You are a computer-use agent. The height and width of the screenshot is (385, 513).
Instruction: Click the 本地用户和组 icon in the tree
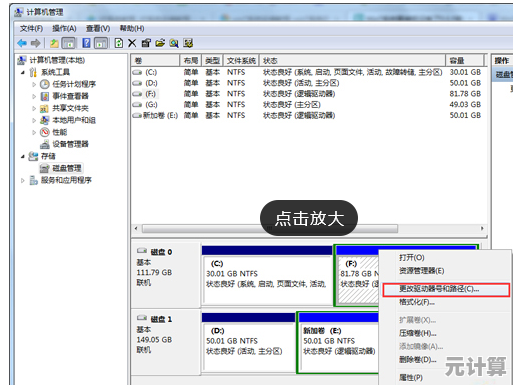click(44, 120)
